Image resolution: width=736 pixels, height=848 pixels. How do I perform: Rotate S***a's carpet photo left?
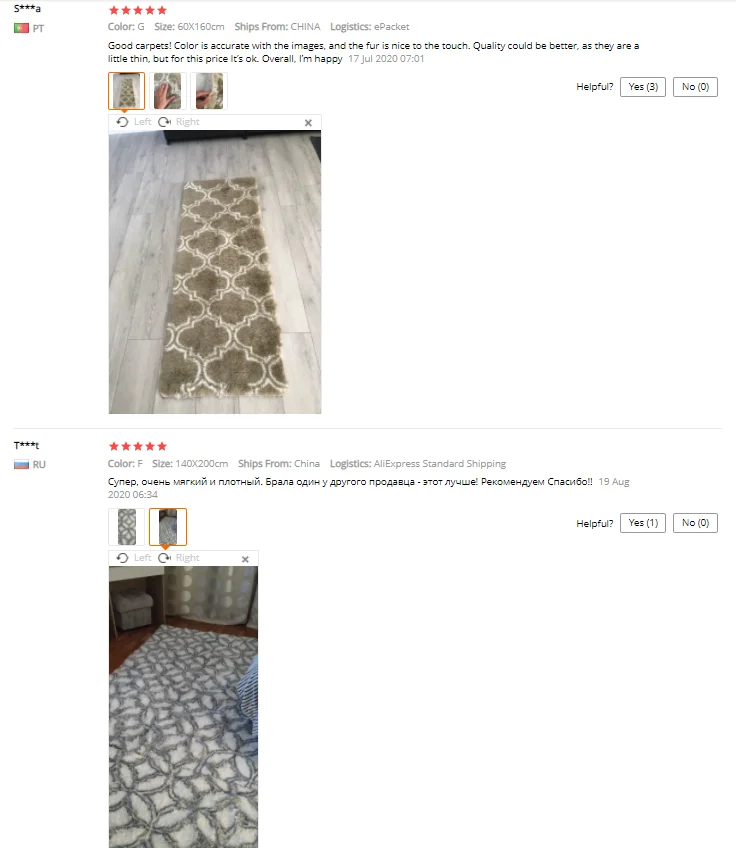click(x=134, y=122)
